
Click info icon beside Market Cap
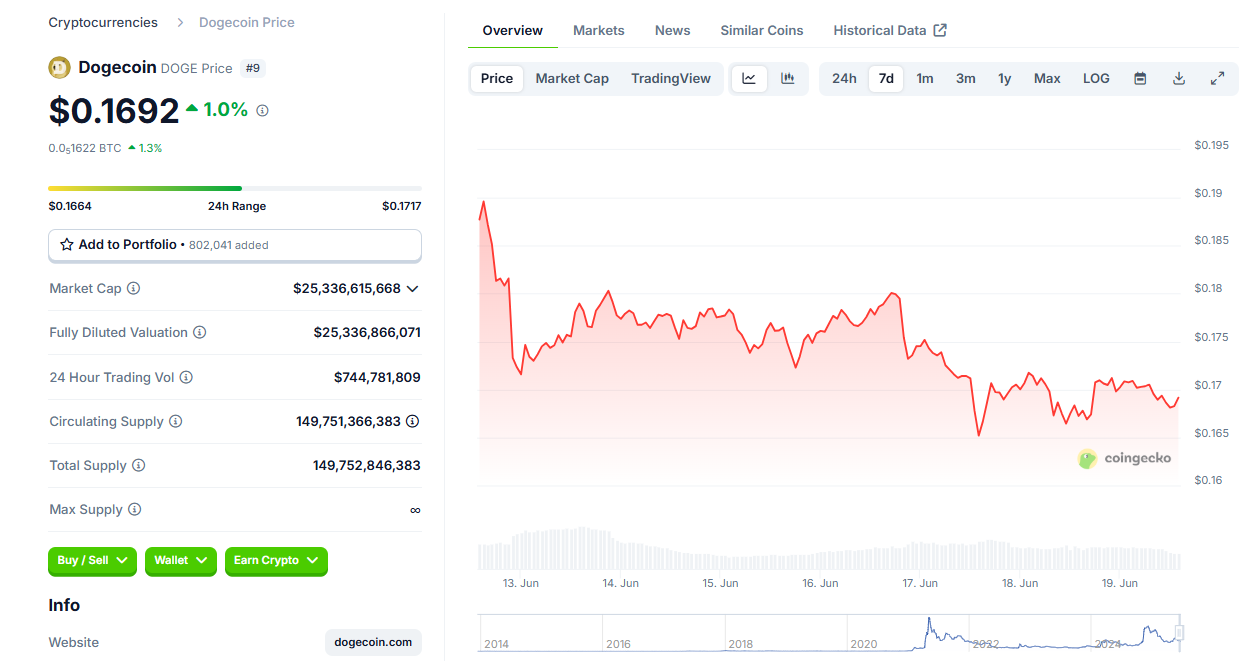click(x=134, y=288)
